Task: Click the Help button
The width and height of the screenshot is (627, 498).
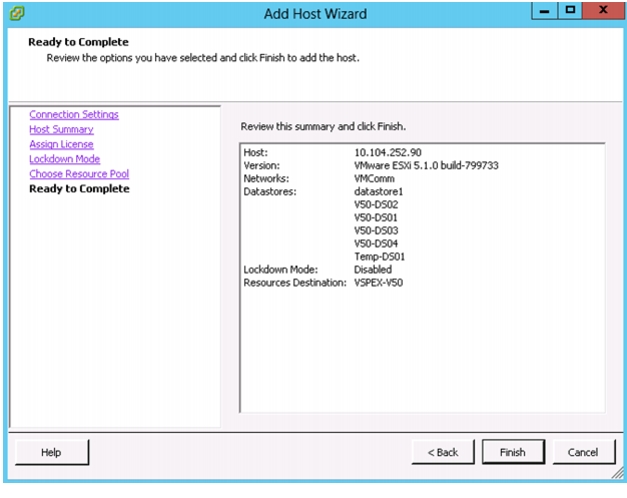Action: click(52, 452)
